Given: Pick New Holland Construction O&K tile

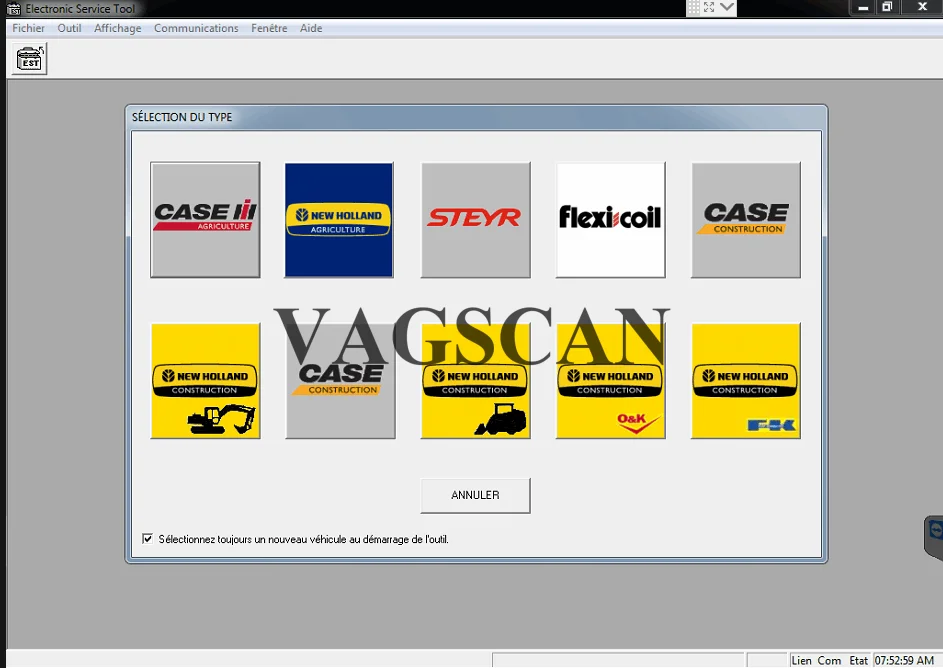Looking at the screenshot, I should (610, 381).
